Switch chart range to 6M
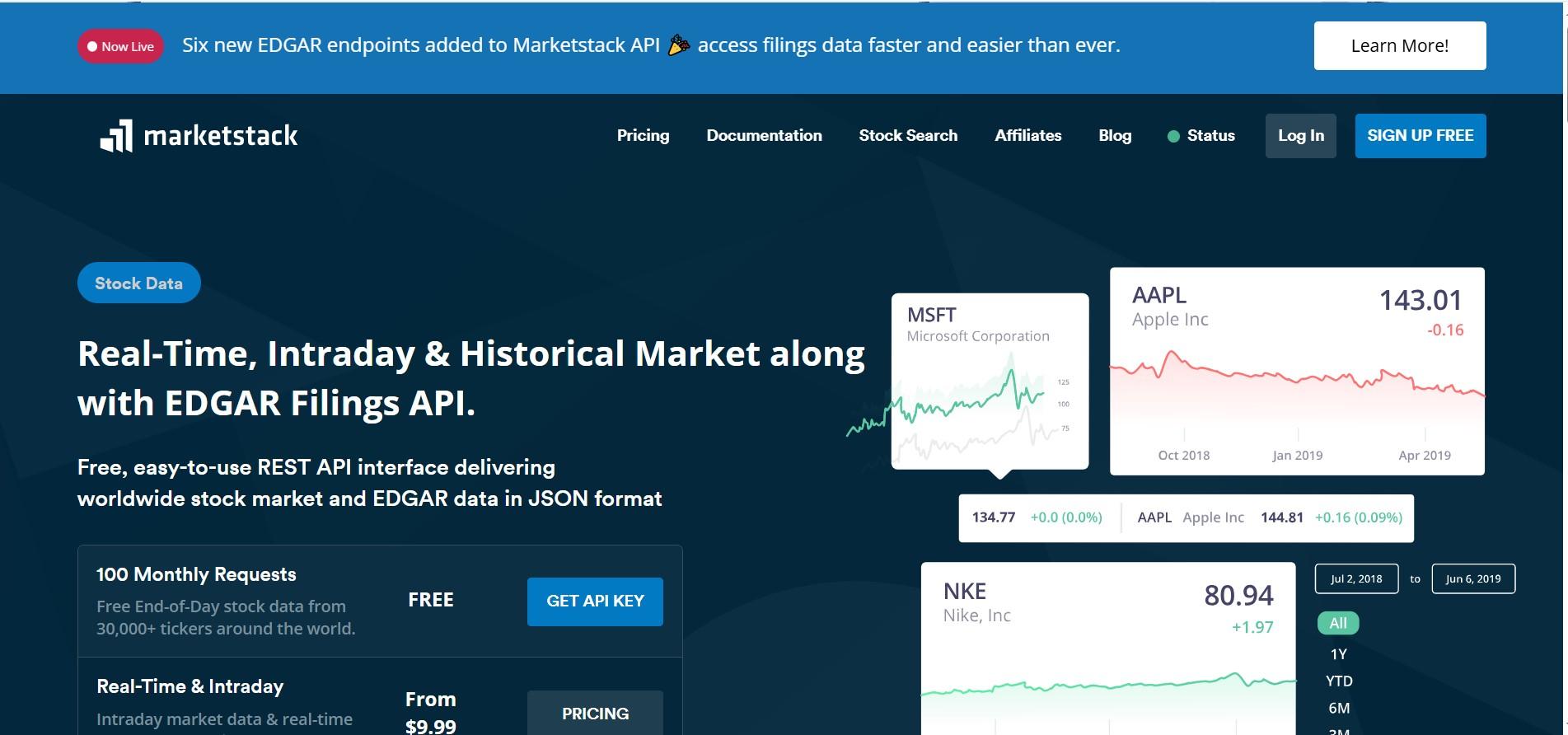The height and width of the screenshot is (735, 1568). (x=1338, y=709)
